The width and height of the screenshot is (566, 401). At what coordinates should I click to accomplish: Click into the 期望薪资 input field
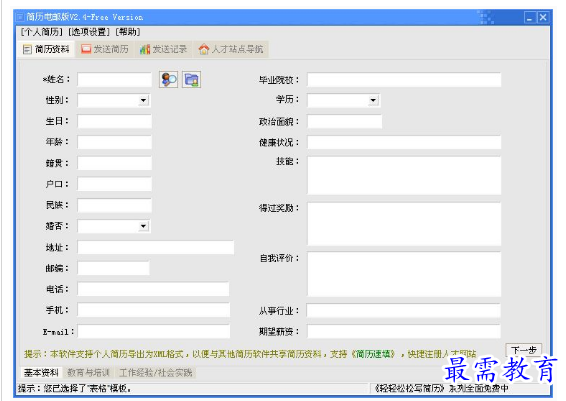coord(404,331)
